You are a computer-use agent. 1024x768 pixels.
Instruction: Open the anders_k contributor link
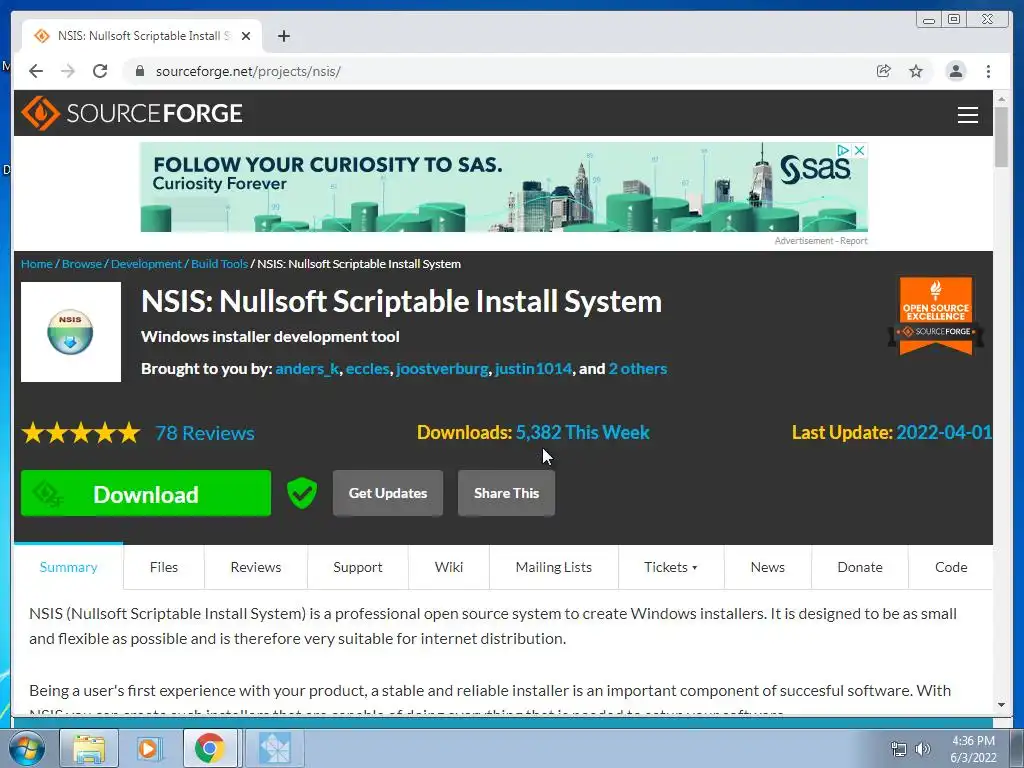pyautogui.click(x=307, y=369)
